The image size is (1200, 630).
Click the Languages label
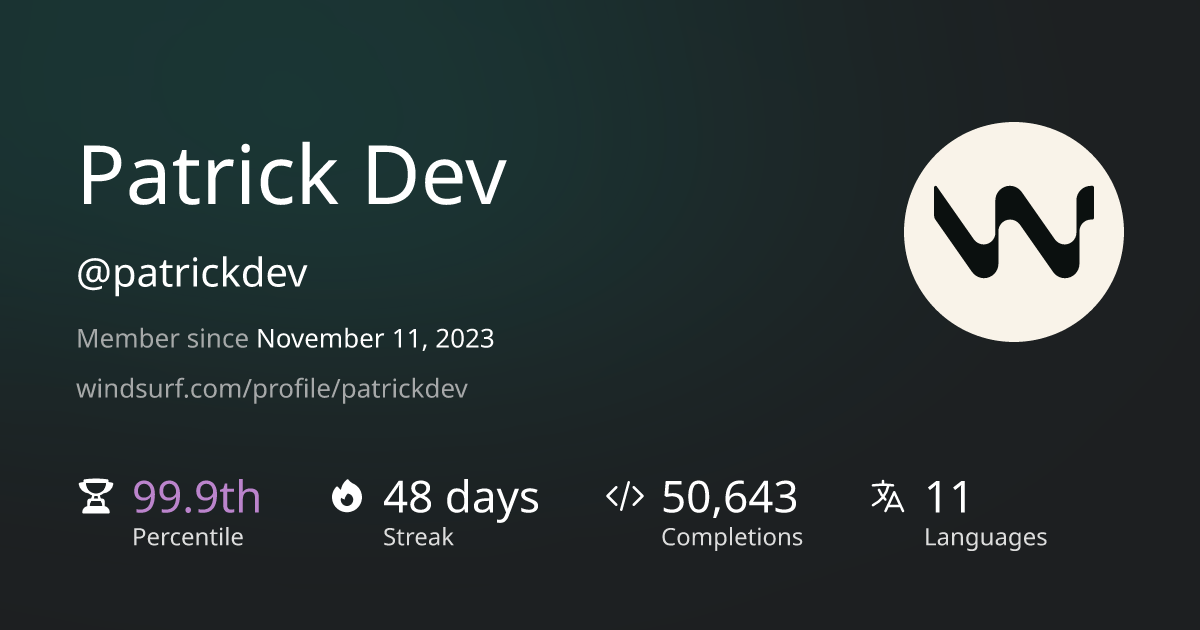(x=985, y=538)
